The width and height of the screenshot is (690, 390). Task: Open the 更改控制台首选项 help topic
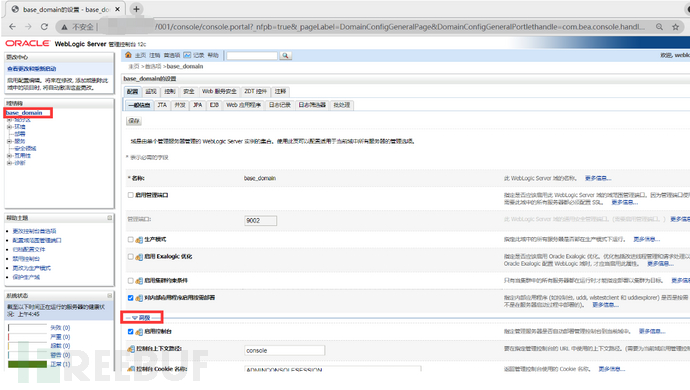pyautogui.click(x=34, y=231)
